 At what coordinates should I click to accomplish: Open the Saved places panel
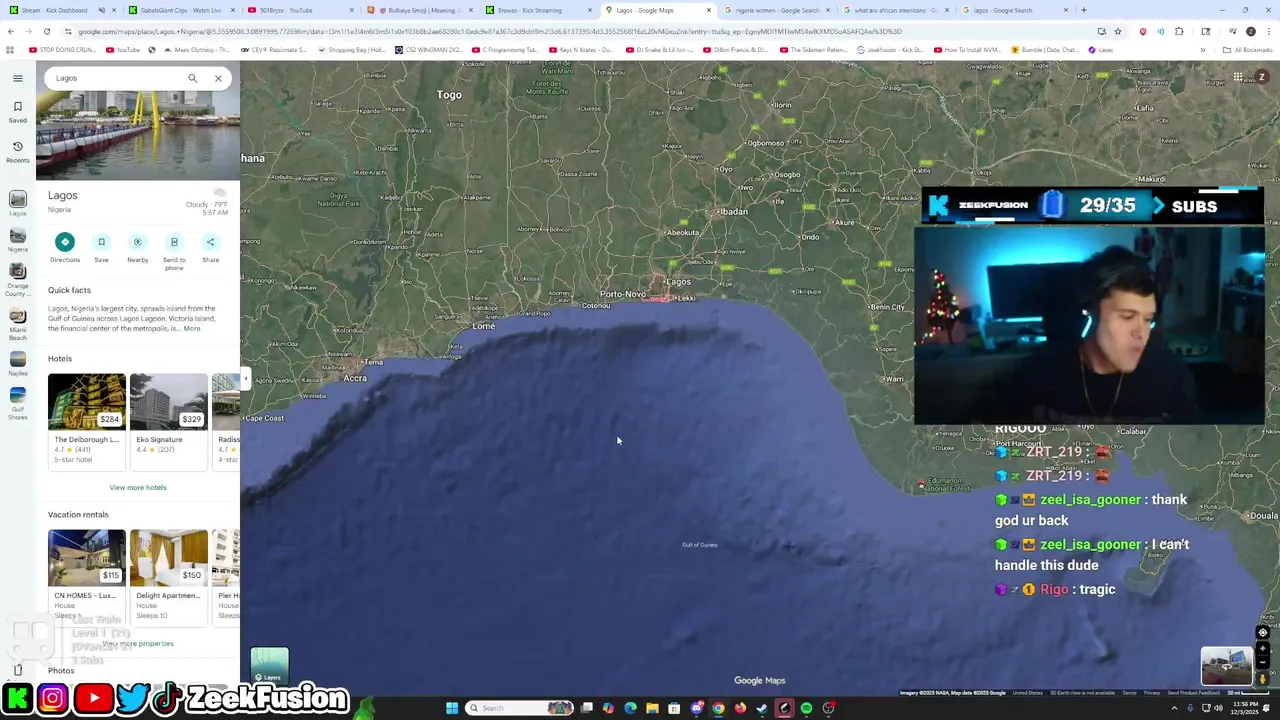pos(18,111)
